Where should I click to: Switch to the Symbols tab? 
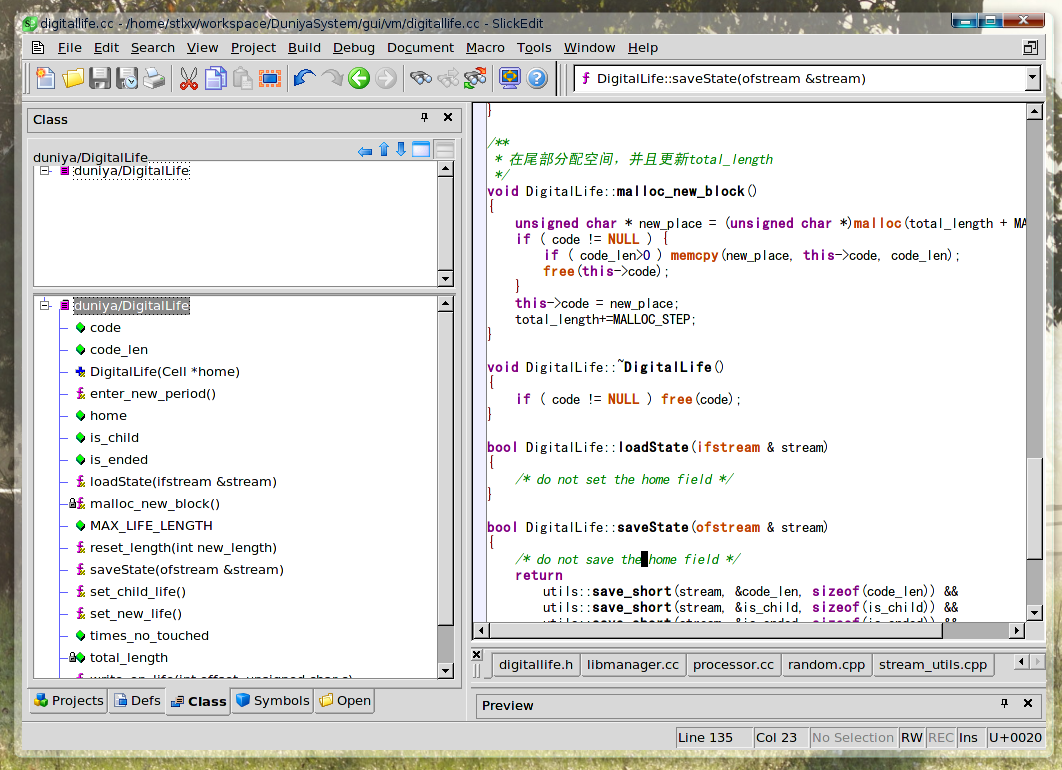[272, 700]
